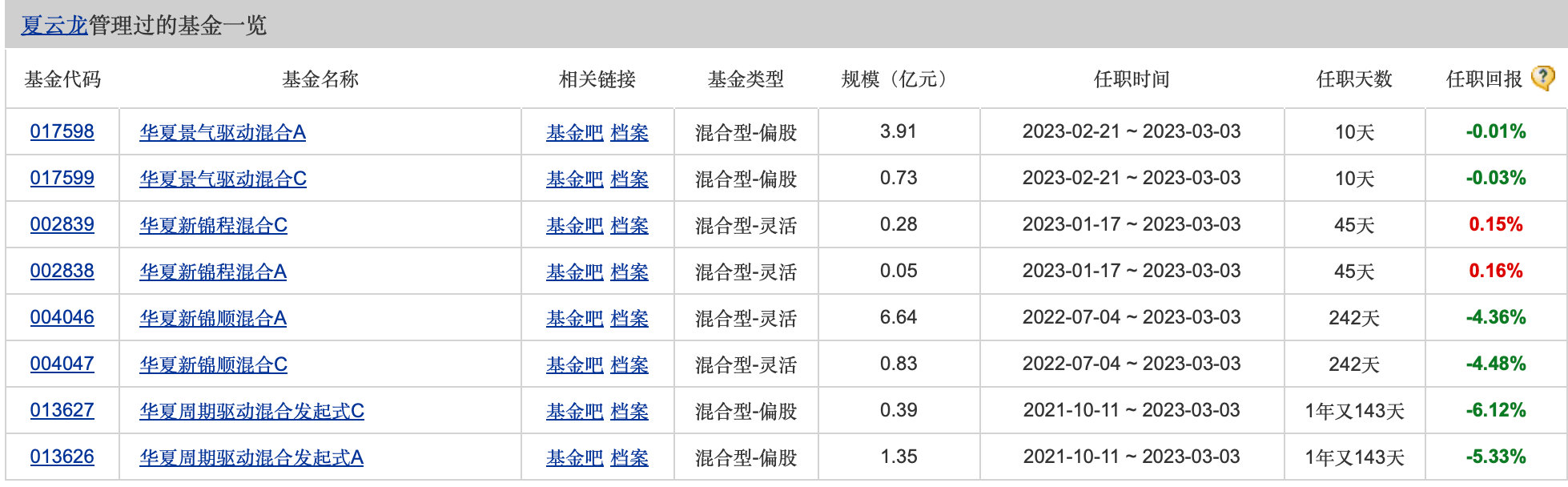The image size is (1568, 487).
Task: Select the -0.03% return value
Action: coord(1496,178)
